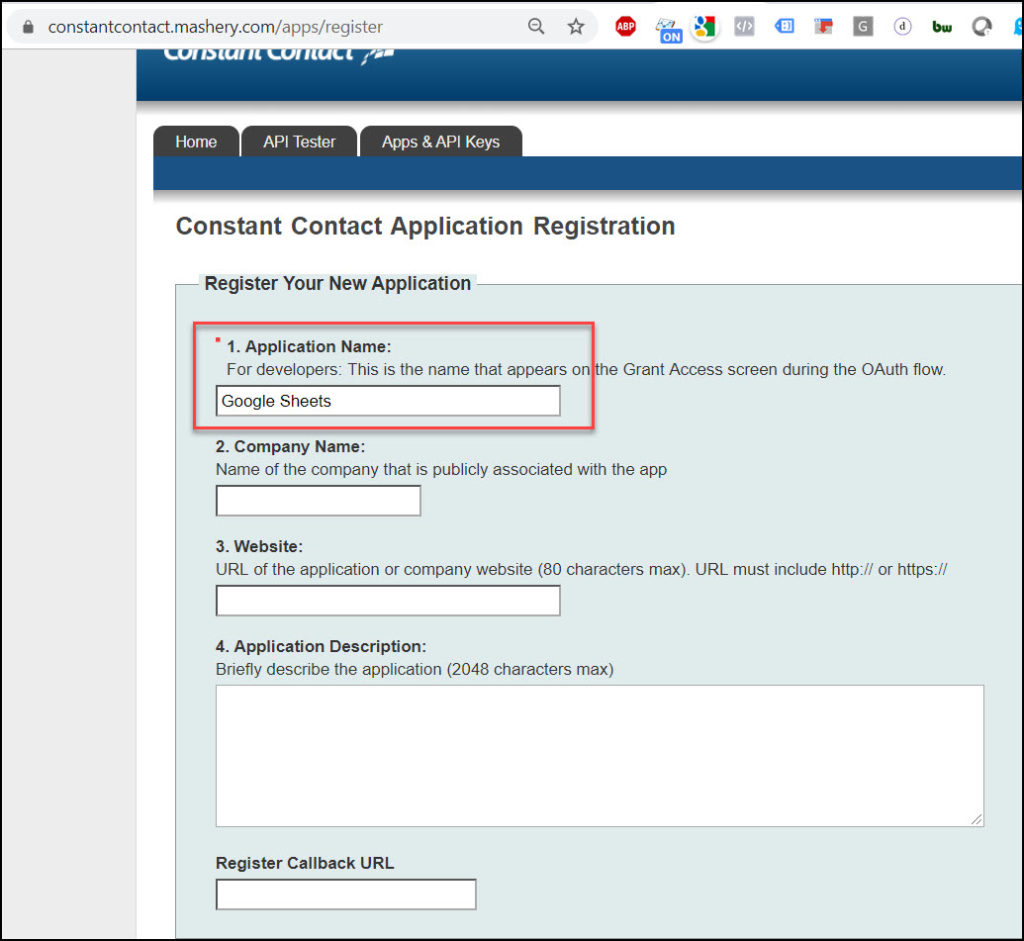The width and height of the screenshot is (1024, 941).
Task: Open the multicolored Google extension
Action: pyautogui.click(x=705, y=27)
